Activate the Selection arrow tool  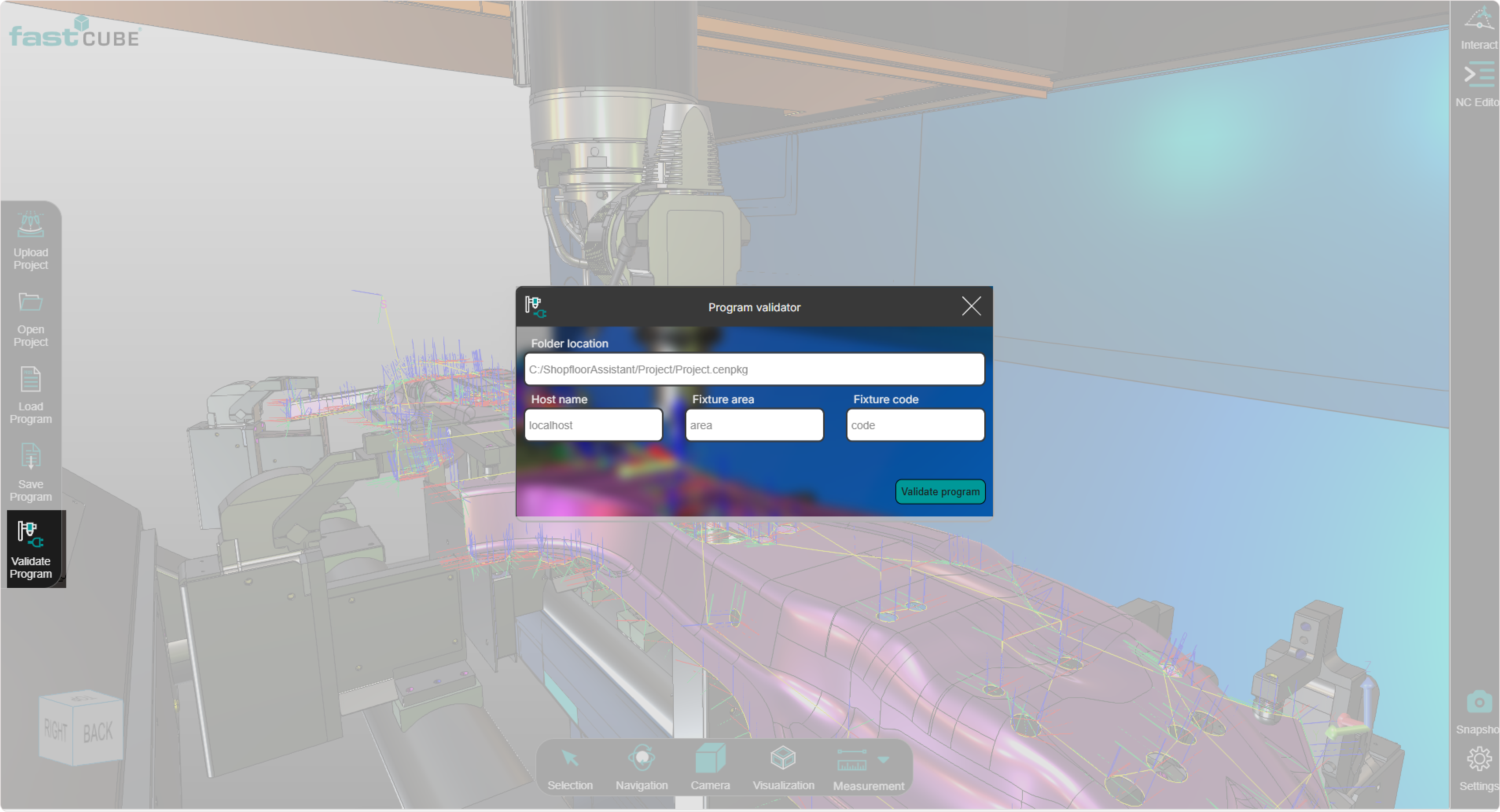[x=570, y=759]
